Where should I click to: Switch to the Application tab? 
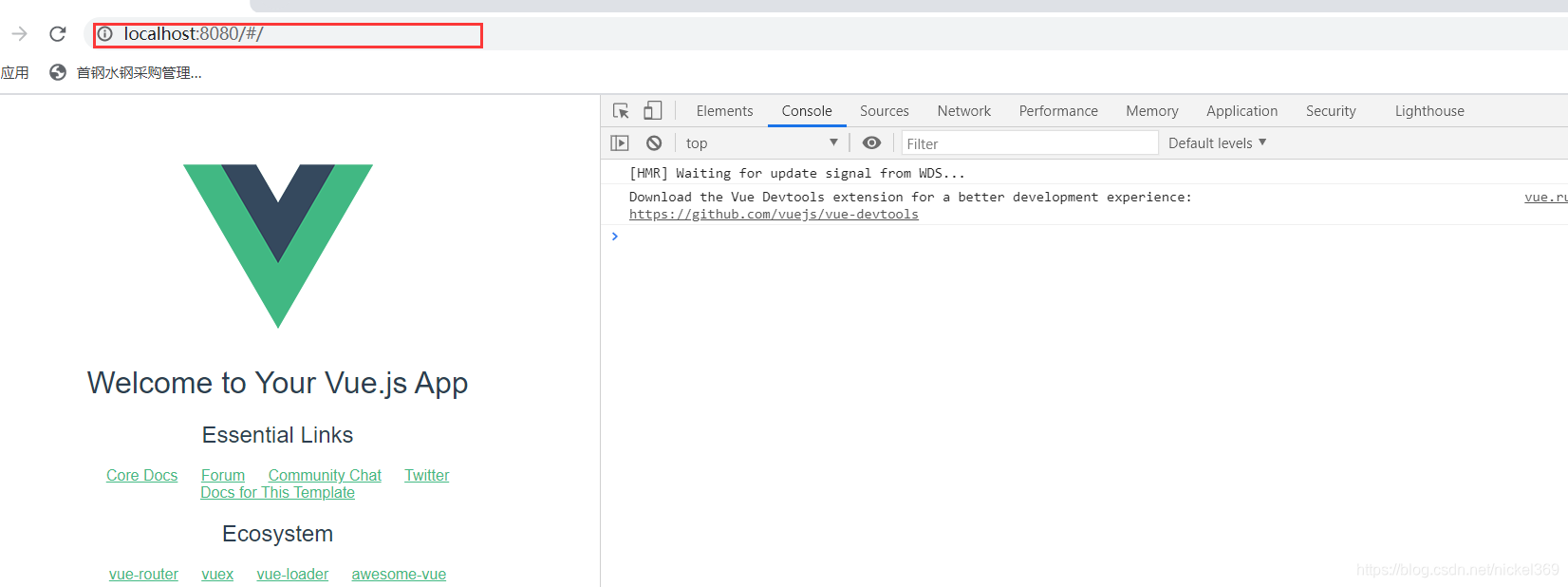pyautogui.click(x=1241, y=111)
